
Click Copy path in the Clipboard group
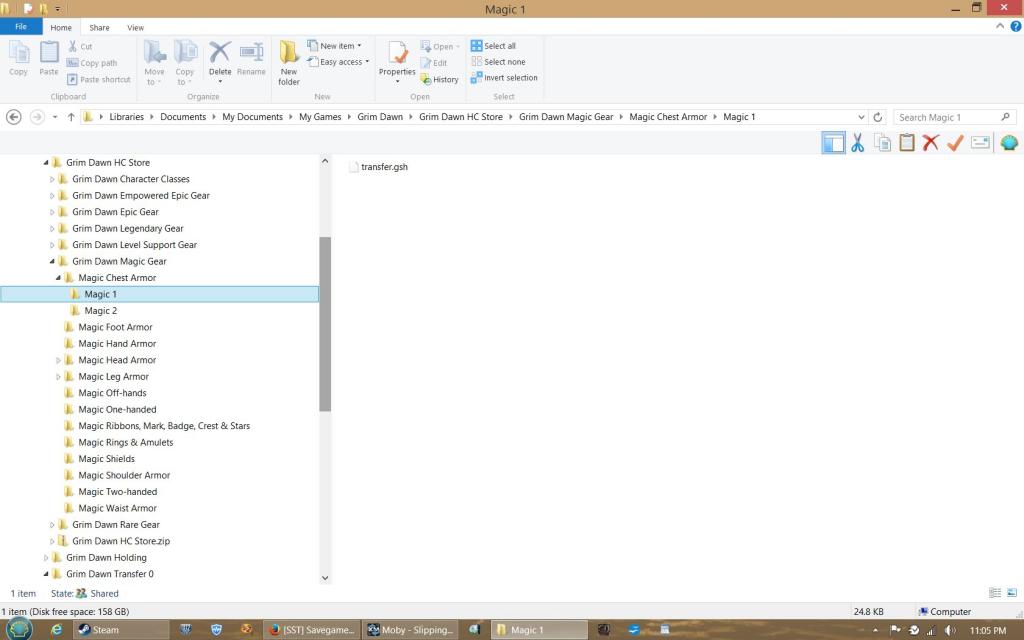[x=91, y=63]
